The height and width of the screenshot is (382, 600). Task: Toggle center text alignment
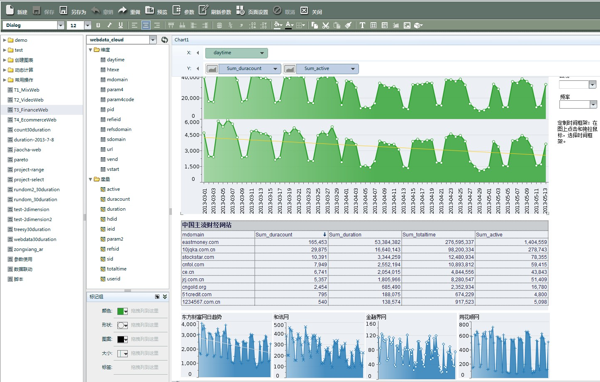tap(146, 25)
